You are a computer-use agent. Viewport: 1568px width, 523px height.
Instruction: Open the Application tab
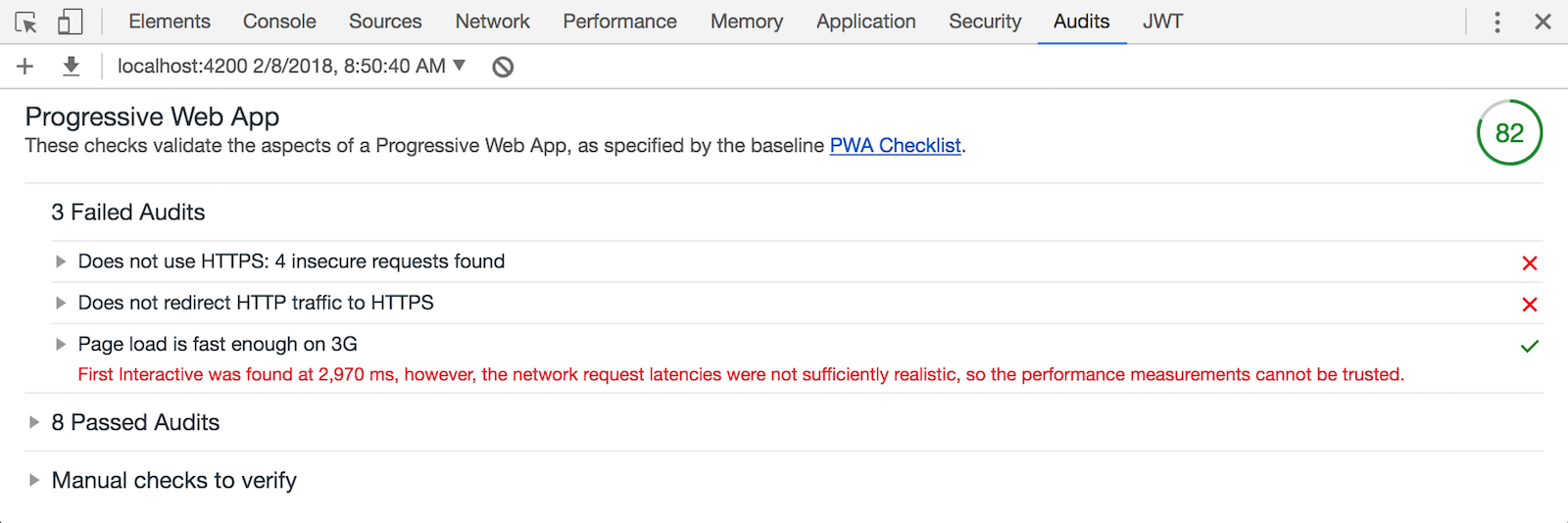click(x=865, y=22)
